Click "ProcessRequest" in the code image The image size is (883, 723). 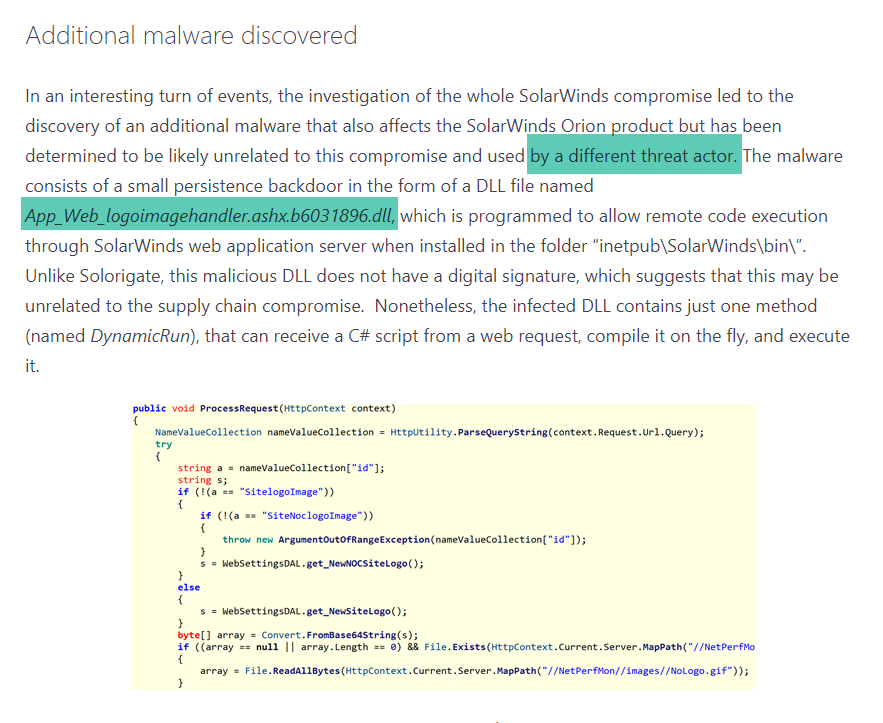(x=239, y=409)
